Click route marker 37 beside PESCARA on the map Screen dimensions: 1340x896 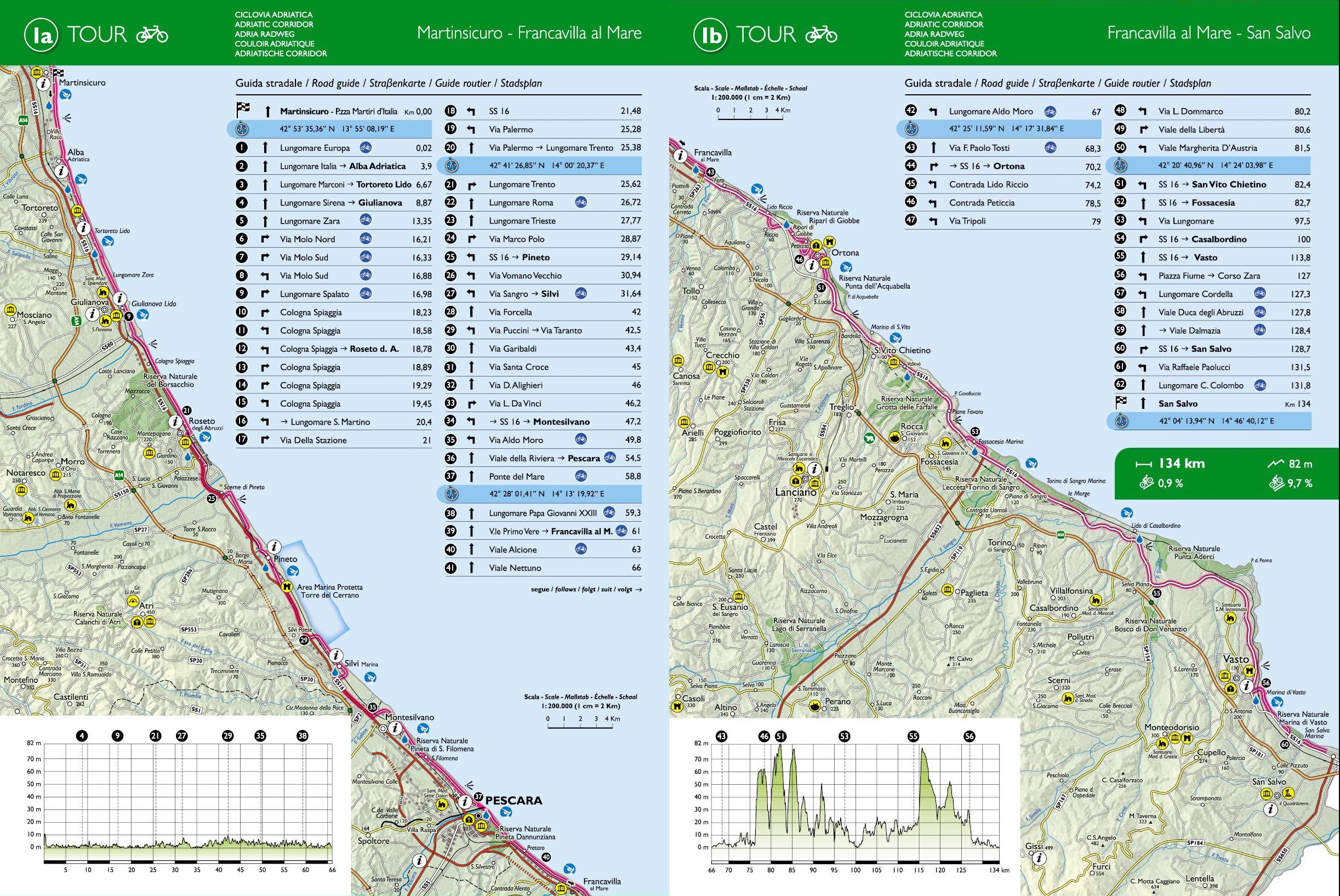click(478, 797)
